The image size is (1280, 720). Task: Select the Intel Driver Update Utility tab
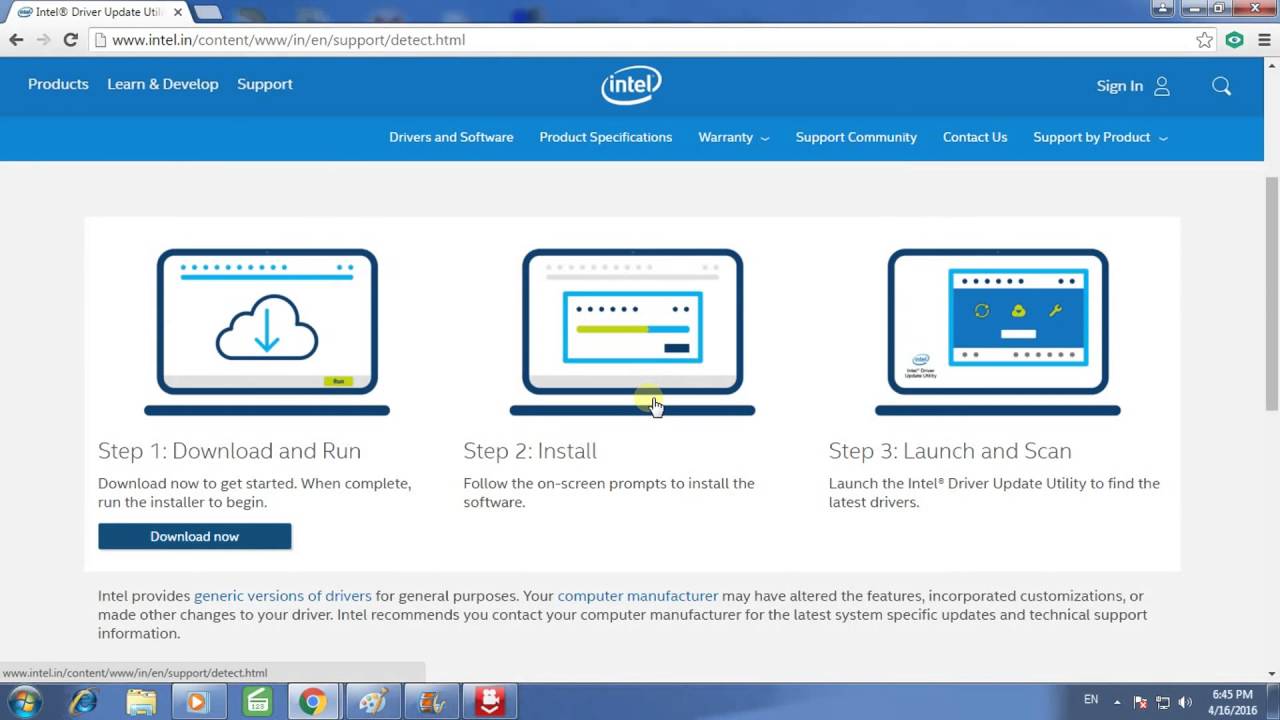point(95,12)
